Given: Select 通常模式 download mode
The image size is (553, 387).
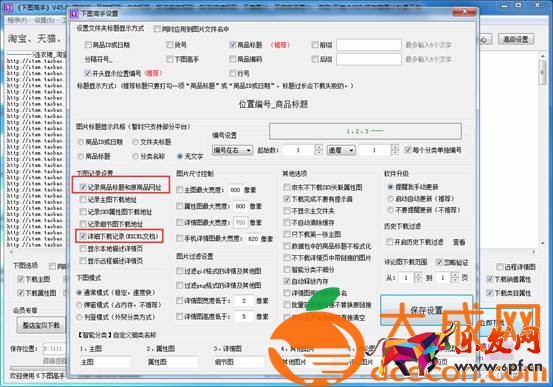Looking at the screenshot, I should point(80,292).
